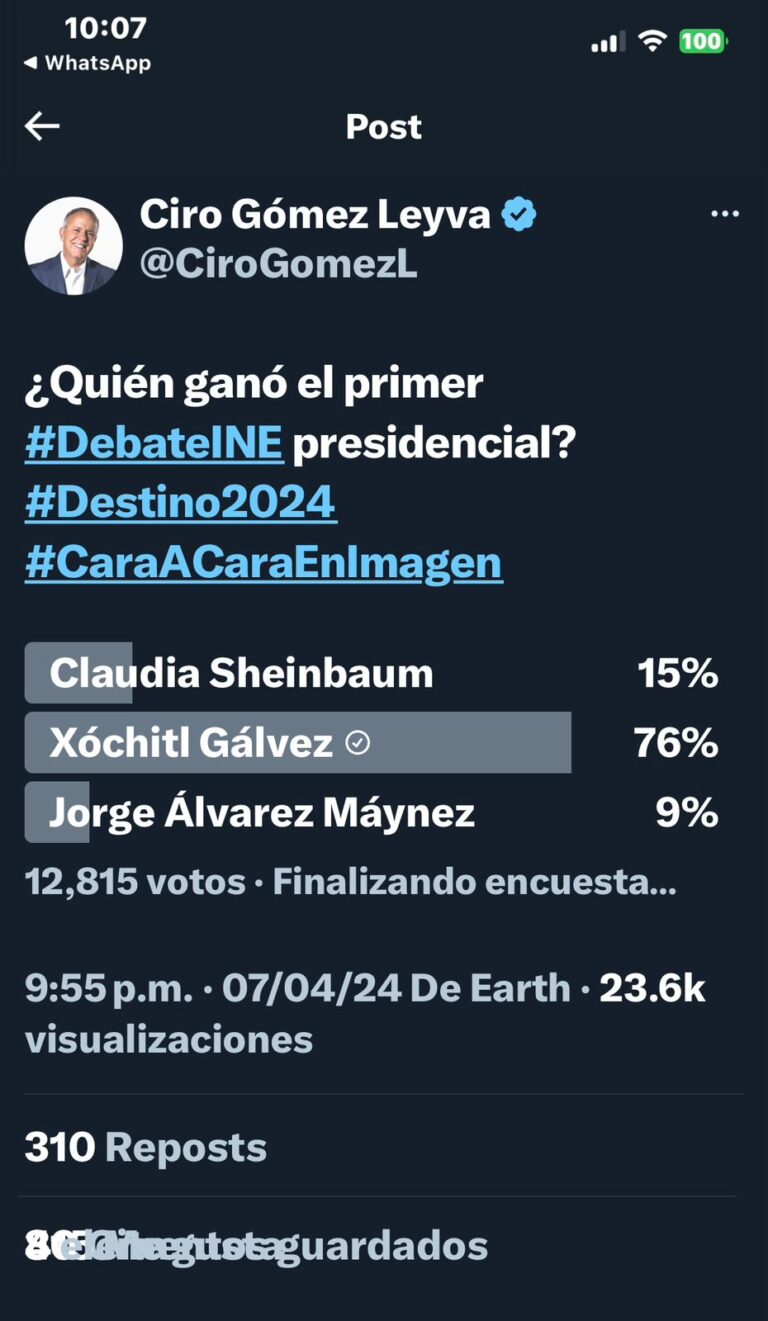Screen dimensions: 768x1321
Task: Select the Claudia Sheinbaum poll option
Action: click(372, 673)
